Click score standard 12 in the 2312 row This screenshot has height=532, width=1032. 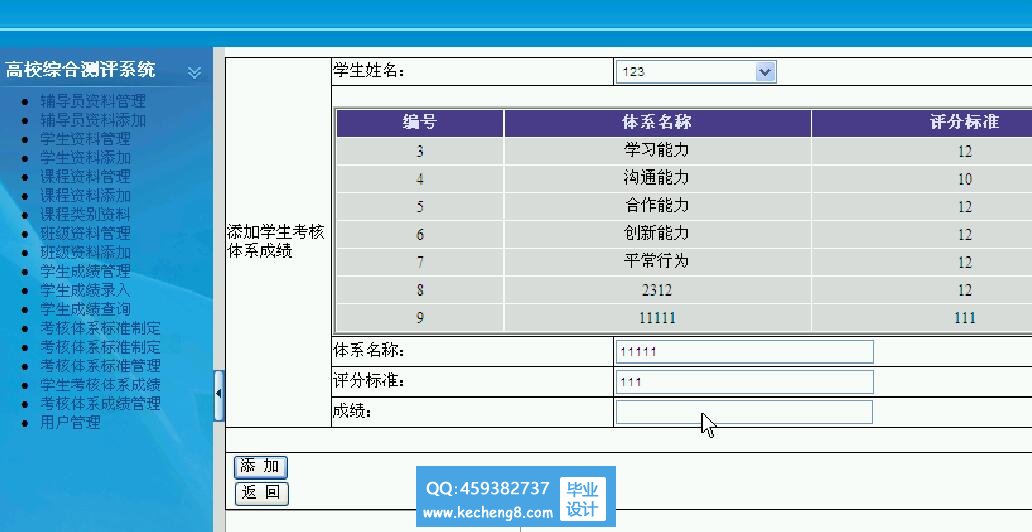pyautogui.click(x=964, y=290)
